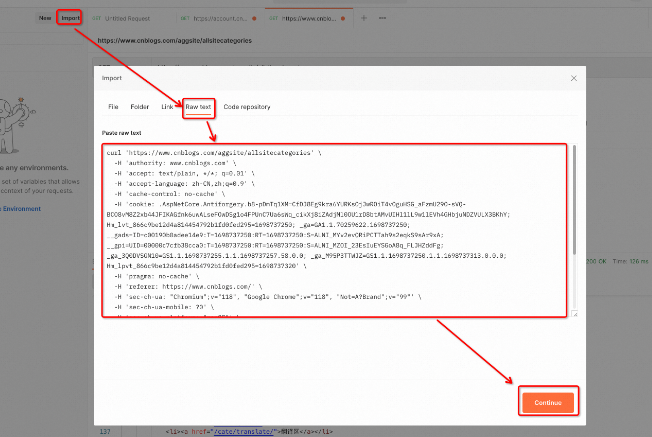Open the Code repository tab

click(246, 106)
